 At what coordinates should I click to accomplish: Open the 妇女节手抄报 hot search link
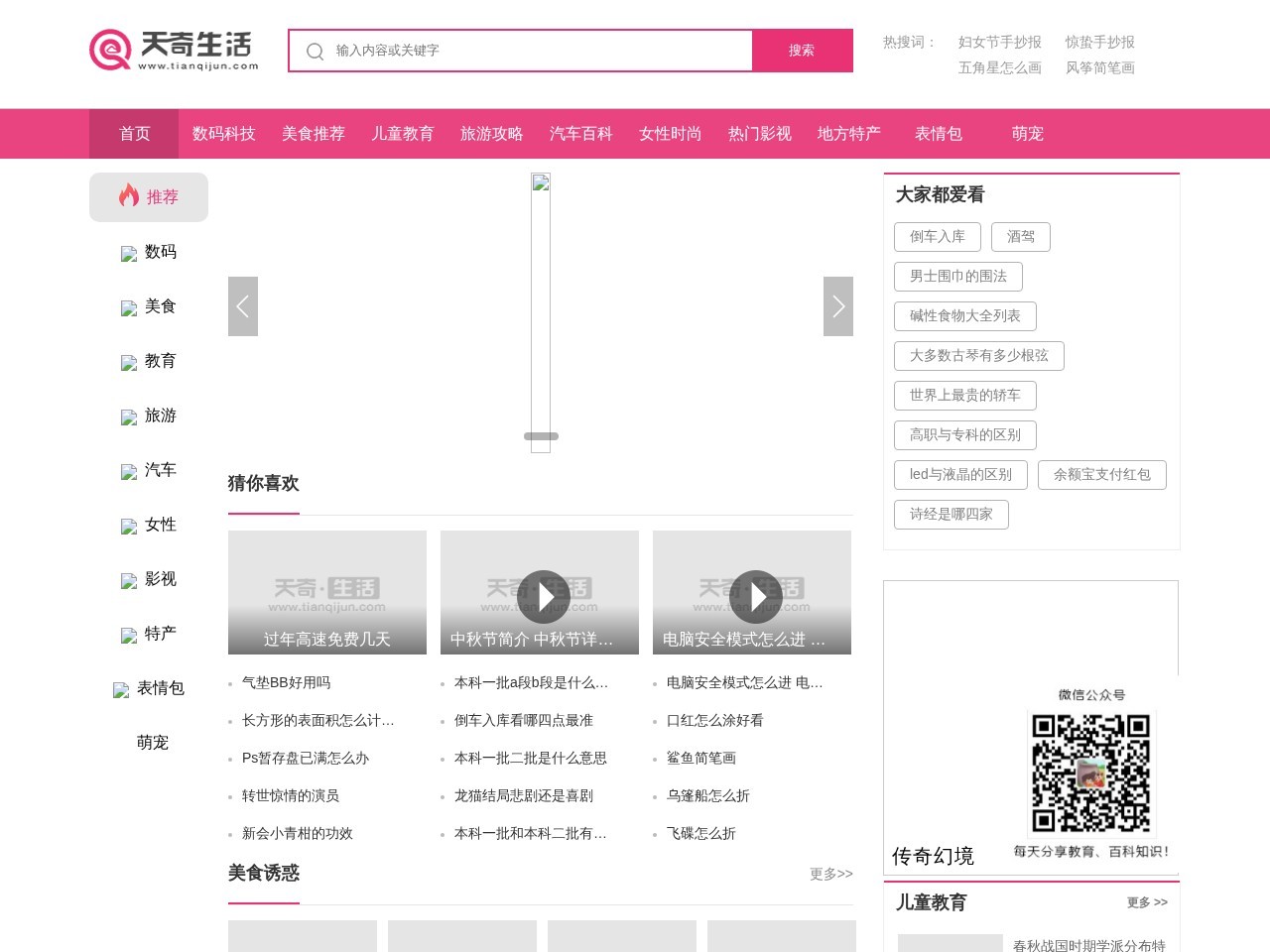pos(999,42)
